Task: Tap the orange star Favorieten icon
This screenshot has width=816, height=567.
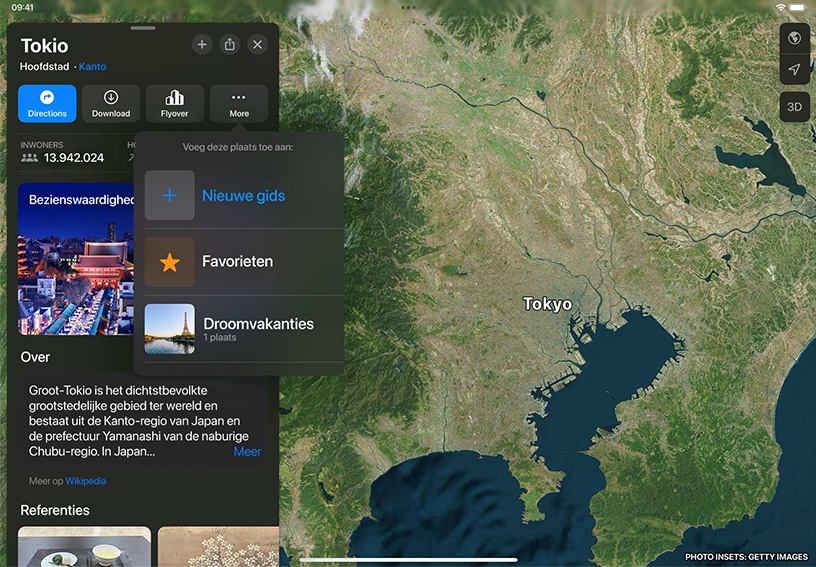Action: pos(170,262)
